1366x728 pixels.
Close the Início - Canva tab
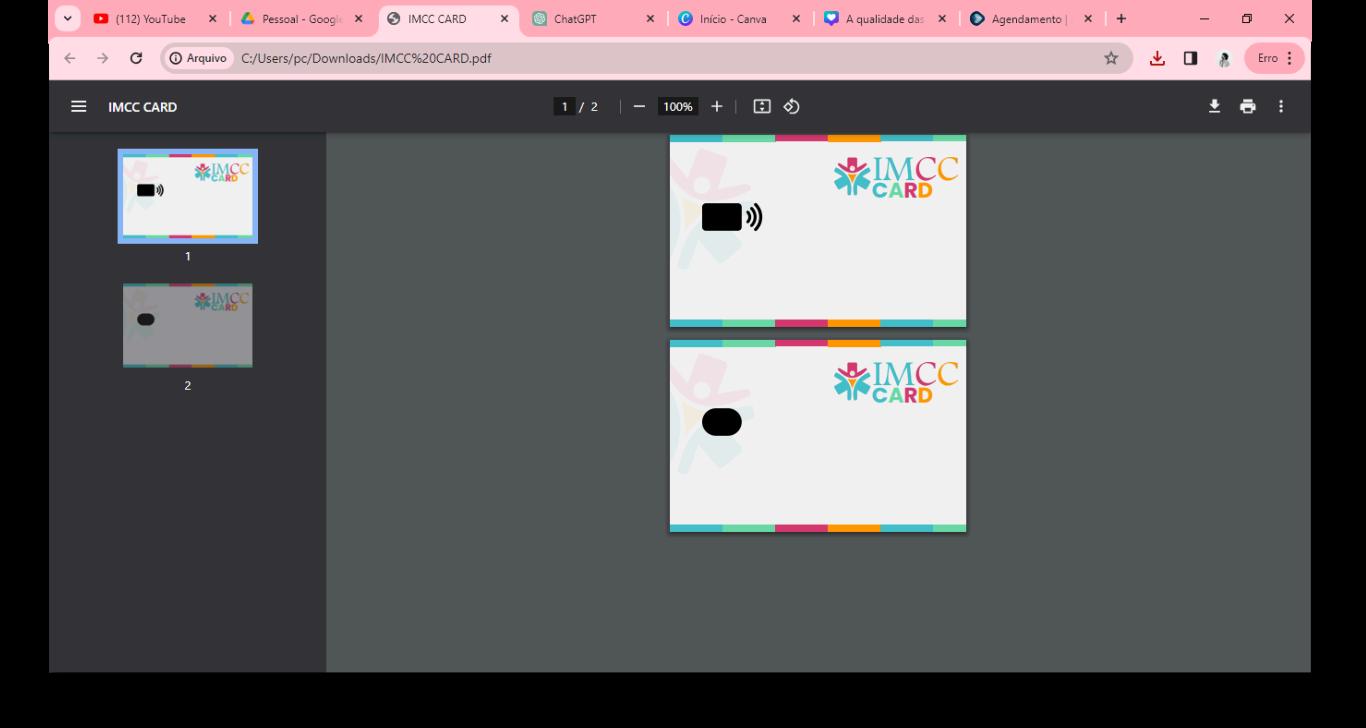[x=796, y=19]
